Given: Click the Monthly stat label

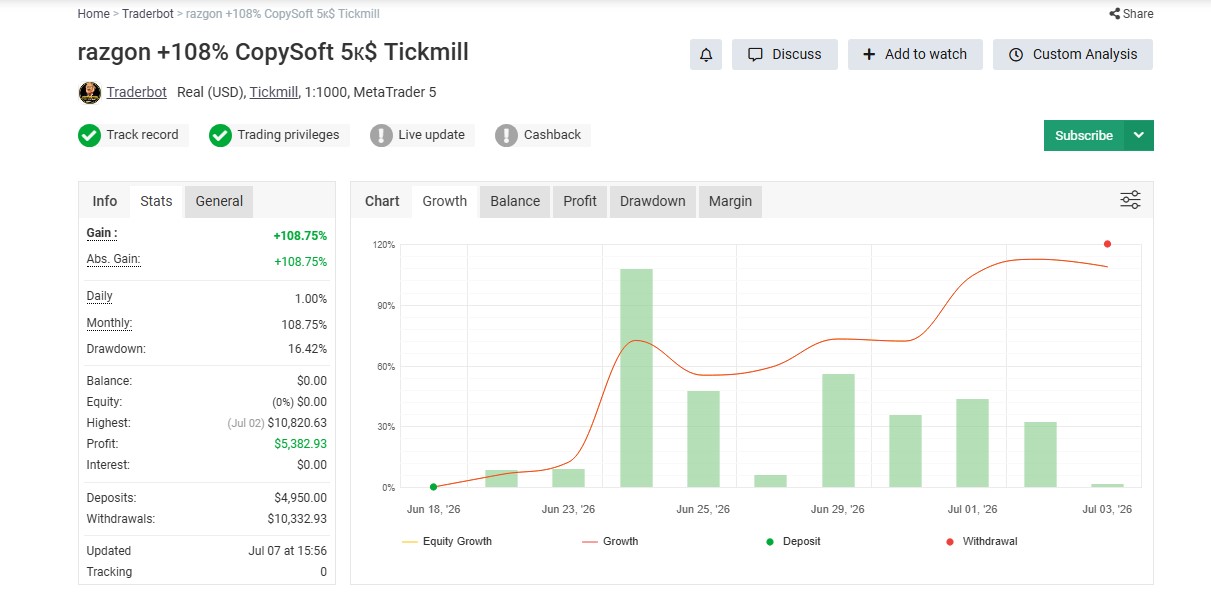Looking at the screenshot, I should [x=110, y=323].
